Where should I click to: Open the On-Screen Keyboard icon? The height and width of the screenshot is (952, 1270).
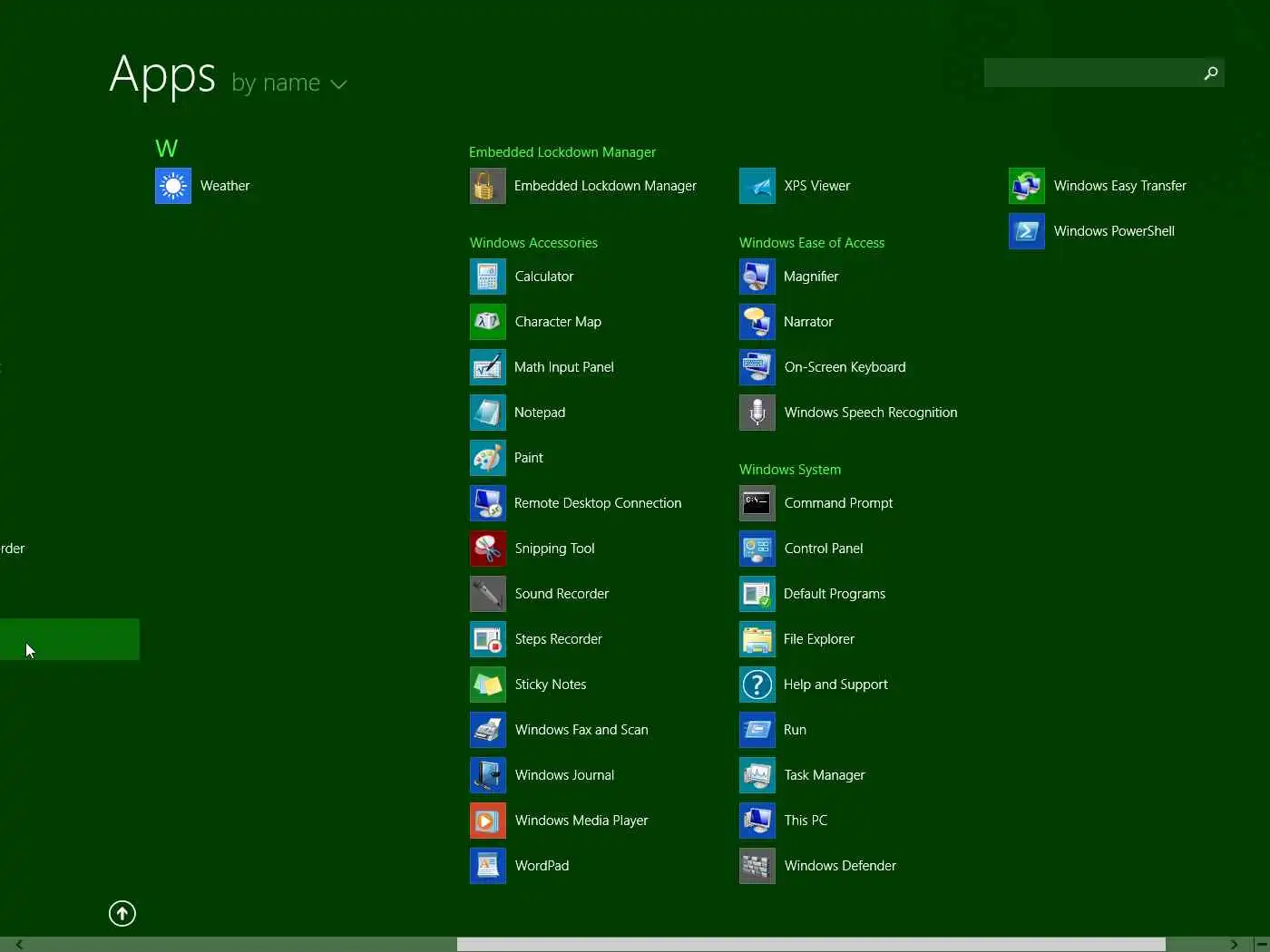757,367
